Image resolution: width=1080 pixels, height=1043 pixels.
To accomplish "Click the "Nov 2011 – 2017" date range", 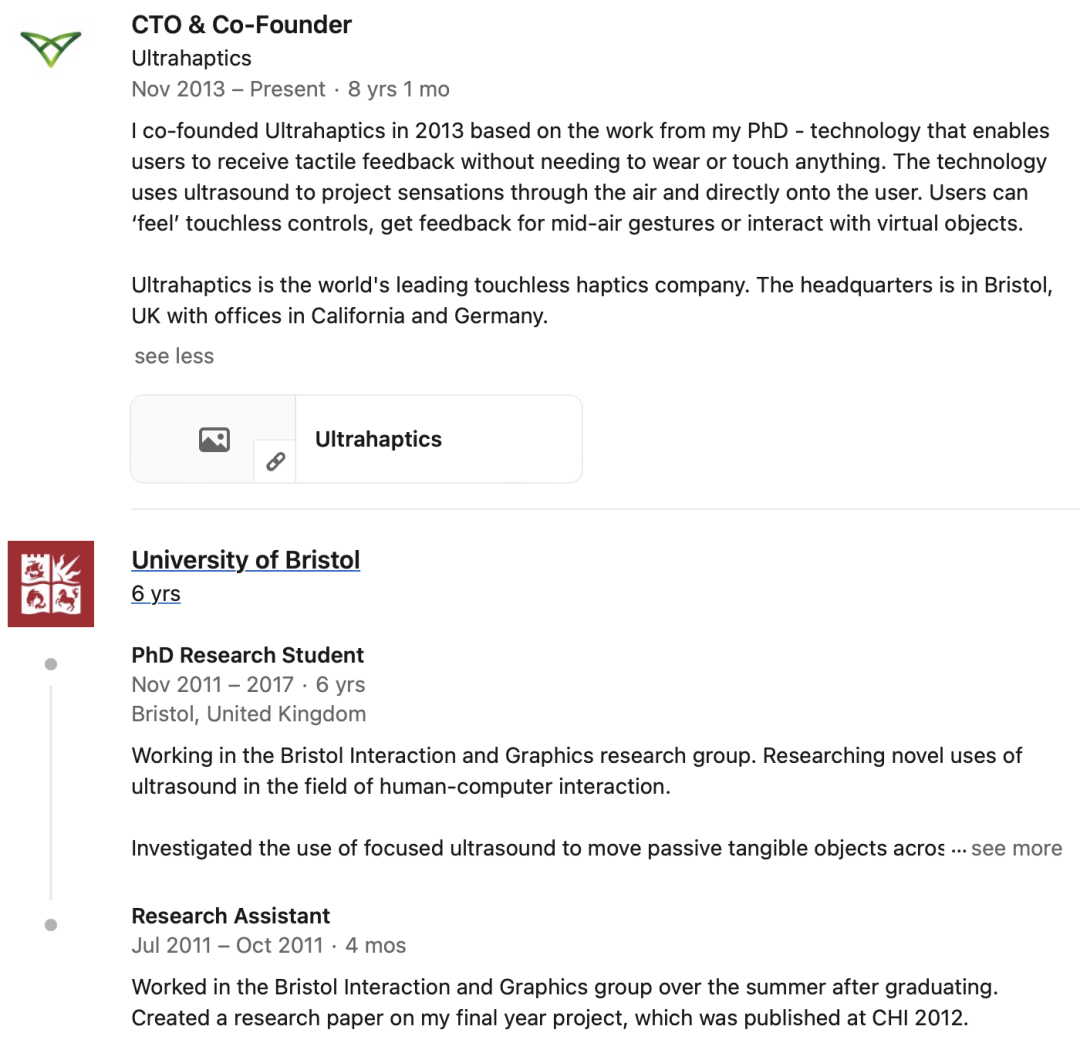I will point(213,685).
